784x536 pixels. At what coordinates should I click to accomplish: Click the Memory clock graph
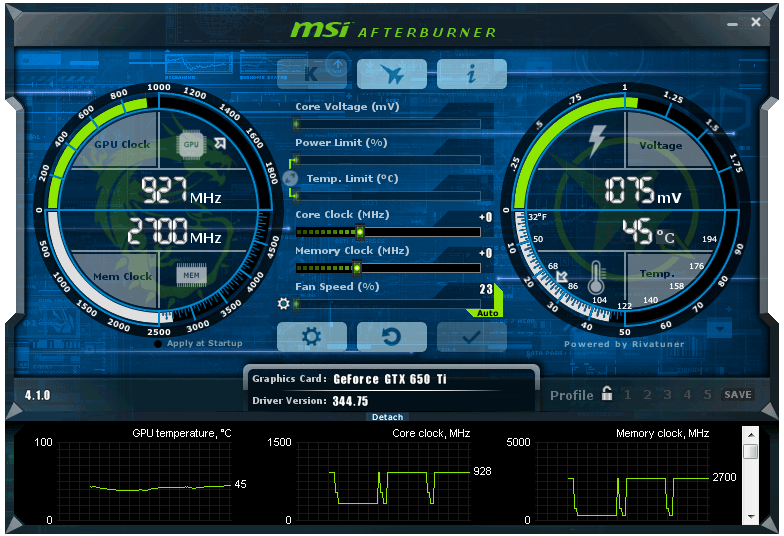(x=622, y=481)
